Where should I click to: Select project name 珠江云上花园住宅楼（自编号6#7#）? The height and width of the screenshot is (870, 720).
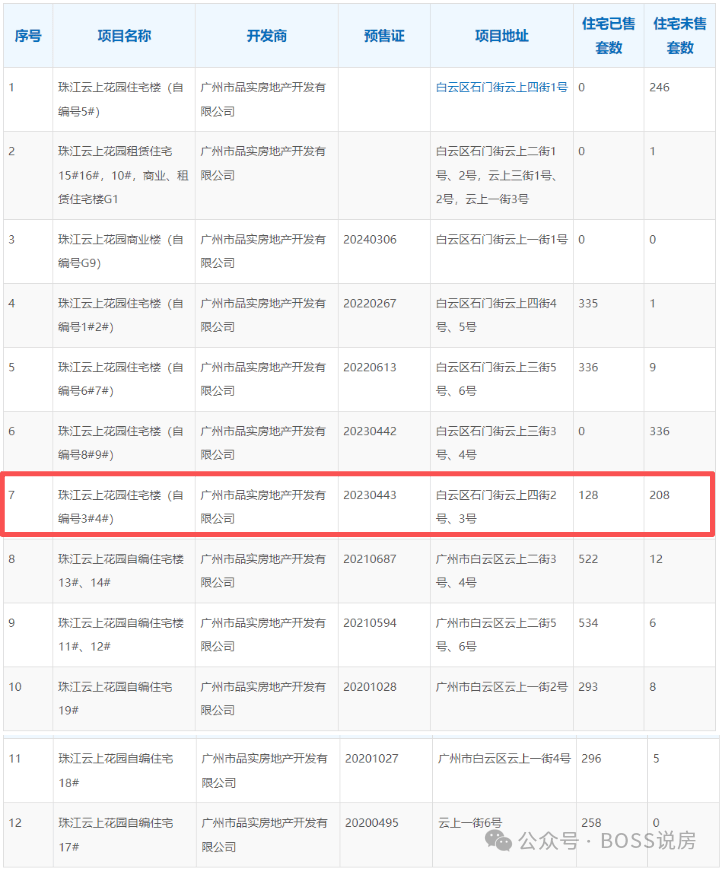[x=120, y=379]
